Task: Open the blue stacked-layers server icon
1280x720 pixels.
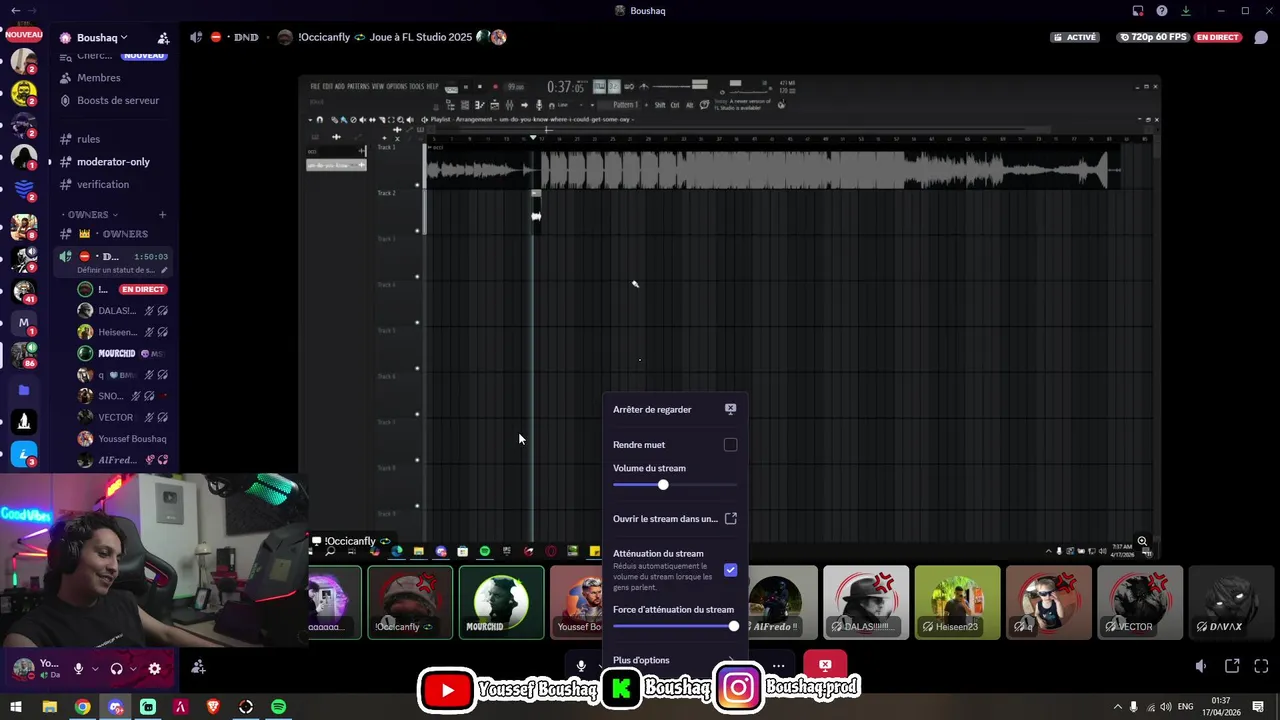Action: tap(24, 189)
